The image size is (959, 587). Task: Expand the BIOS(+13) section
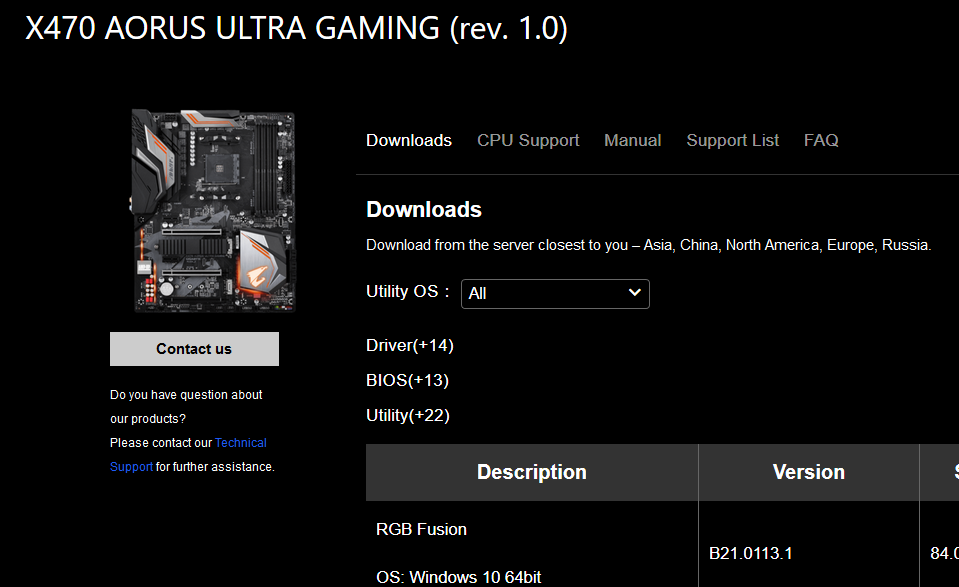(407, 380)
